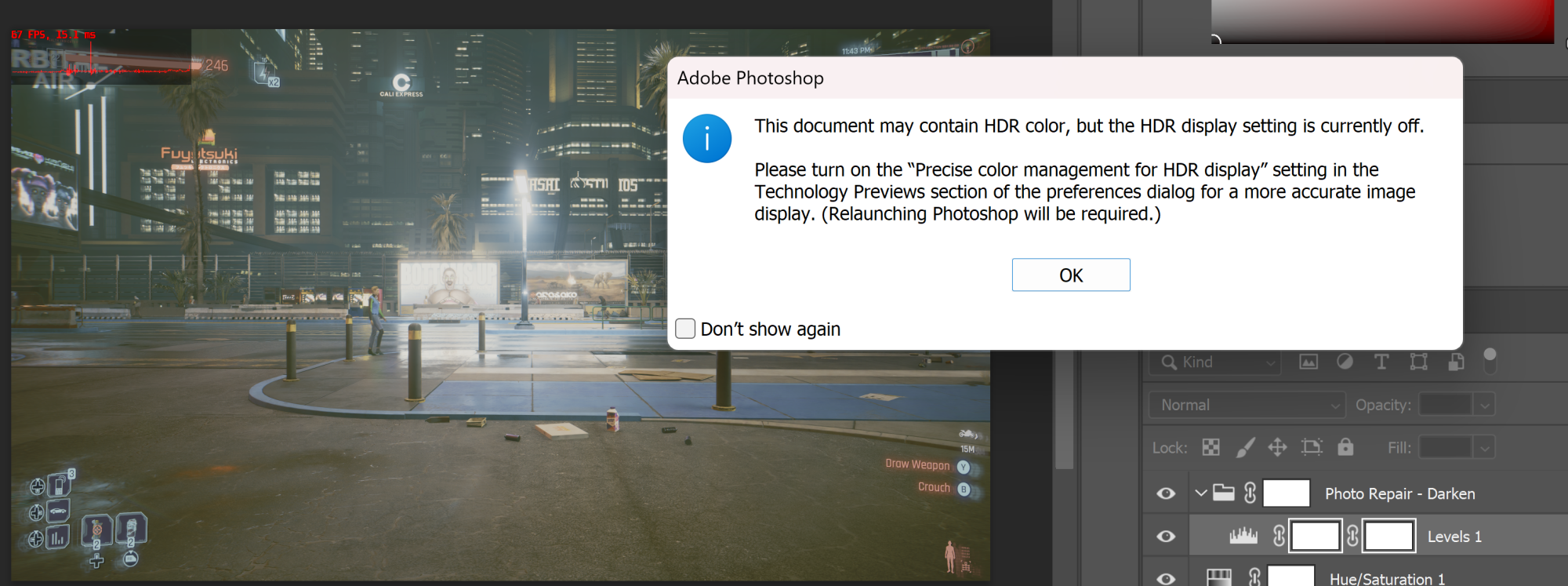Click the first Levels 1 mask thumbnail
1568x586 pixels.
click(1315, 536)
